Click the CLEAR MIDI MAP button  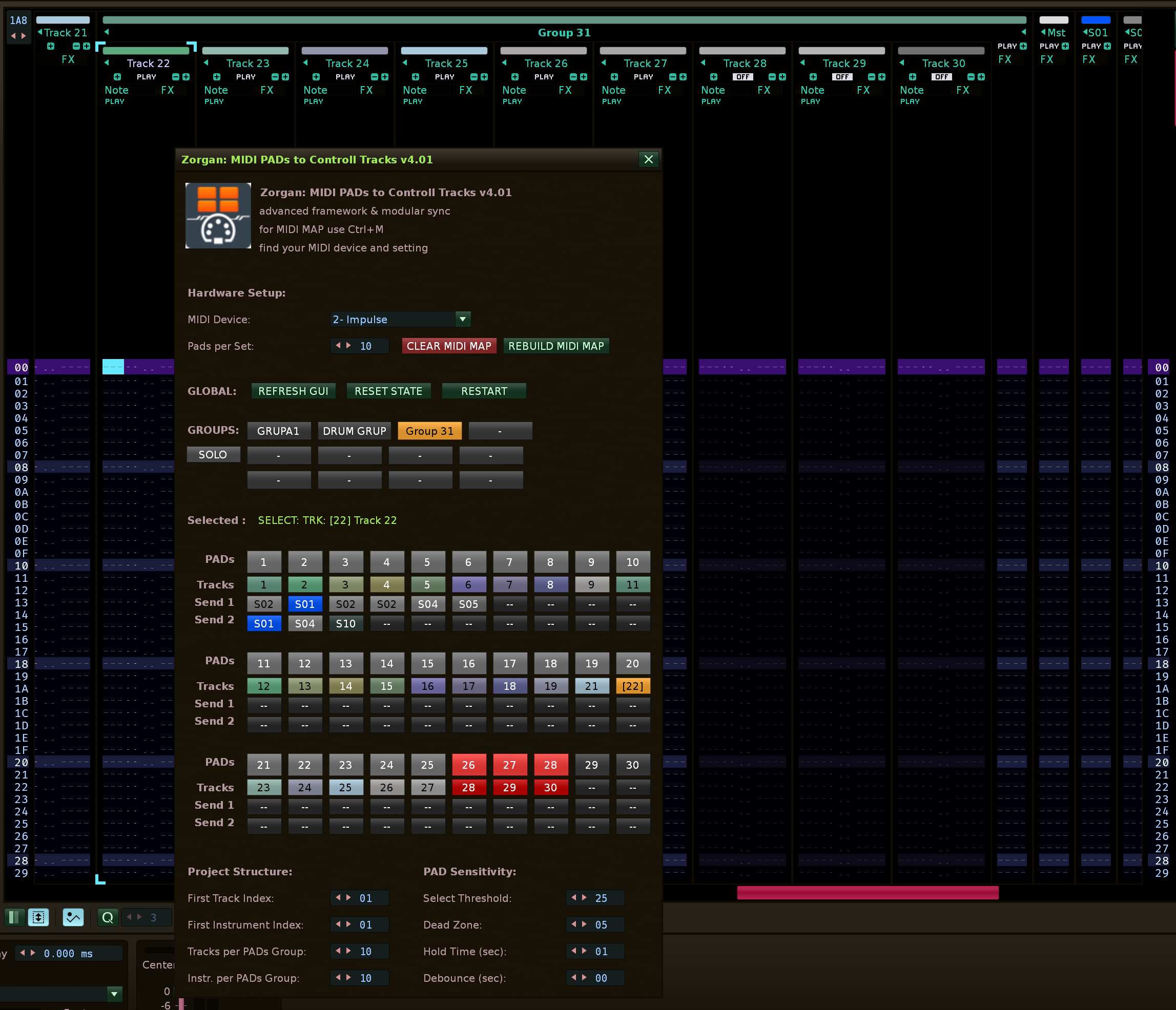click(448, 346)
